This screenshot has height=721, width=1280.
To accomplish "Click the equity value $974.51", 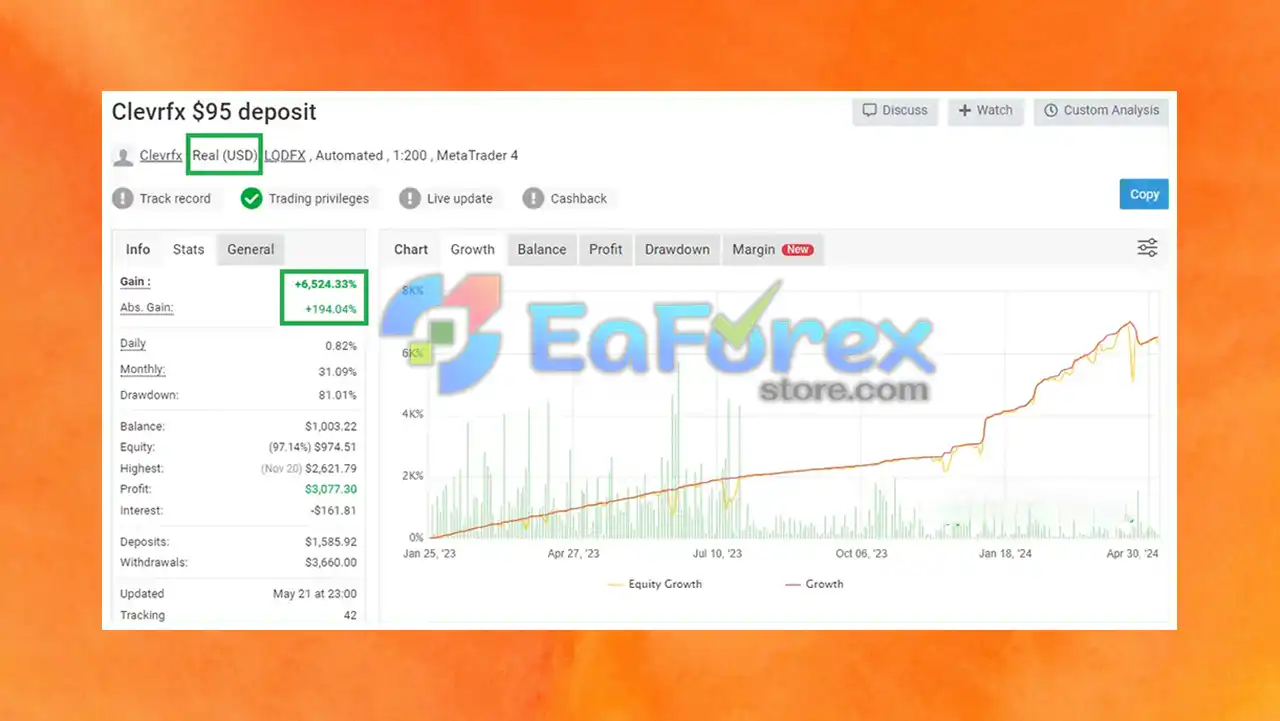I will [334, 447].
